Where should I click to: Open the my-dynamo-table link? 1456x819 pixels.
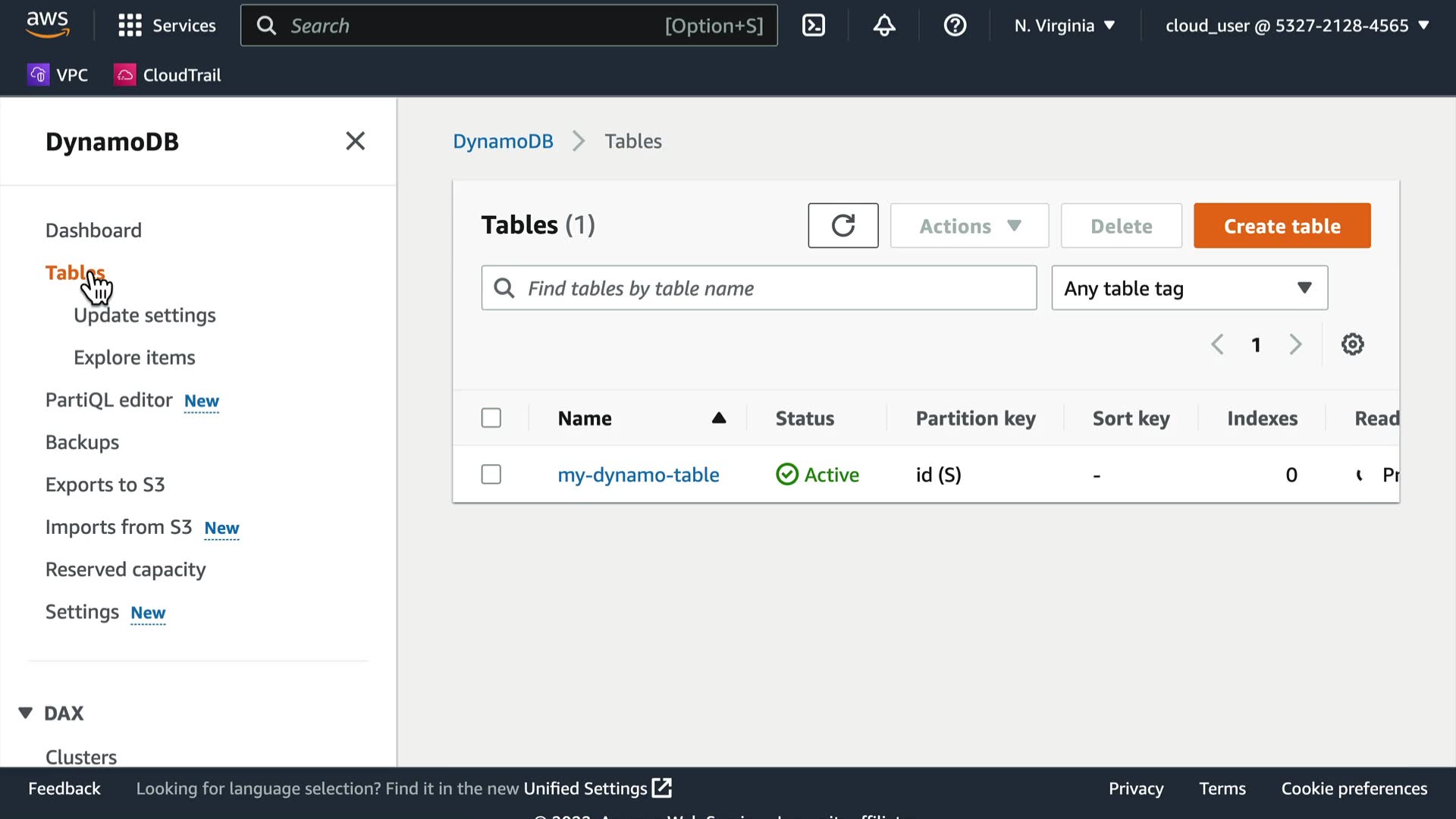(638, 475)
